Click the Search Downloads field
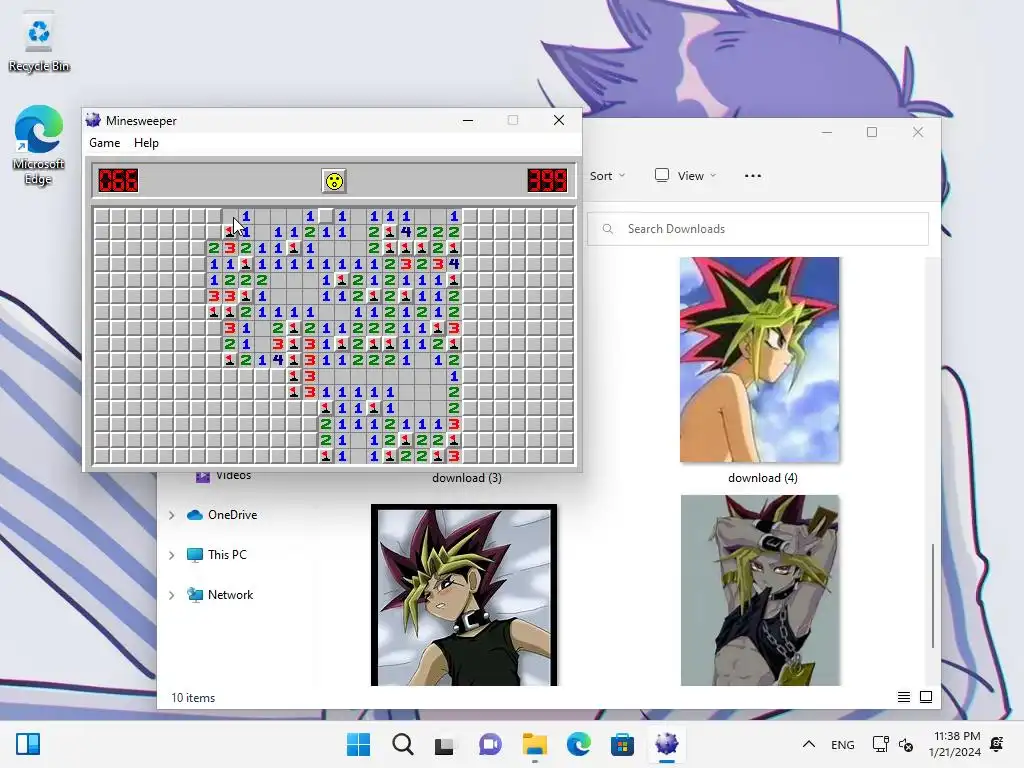 coord(758,229)
